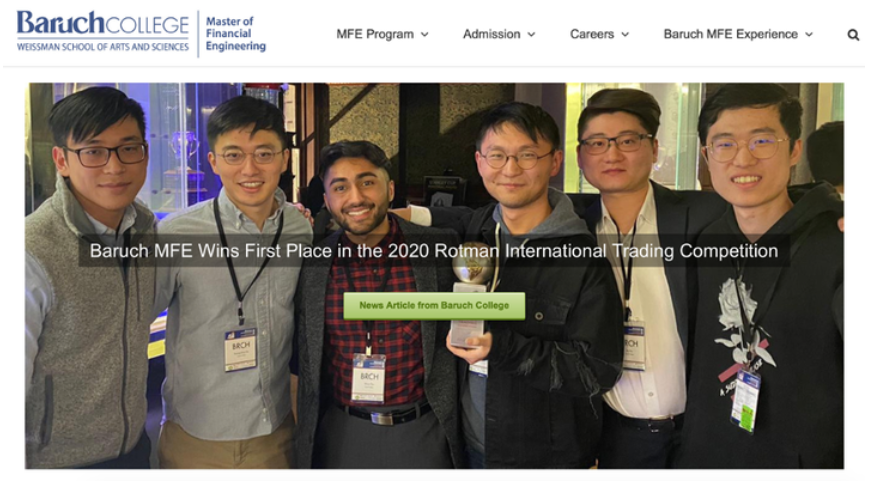The height and width of the screenshot is (484, 869).
Task: Expand the chevron beside Baruch MFE Experience
Action: [x=809, y=34]
